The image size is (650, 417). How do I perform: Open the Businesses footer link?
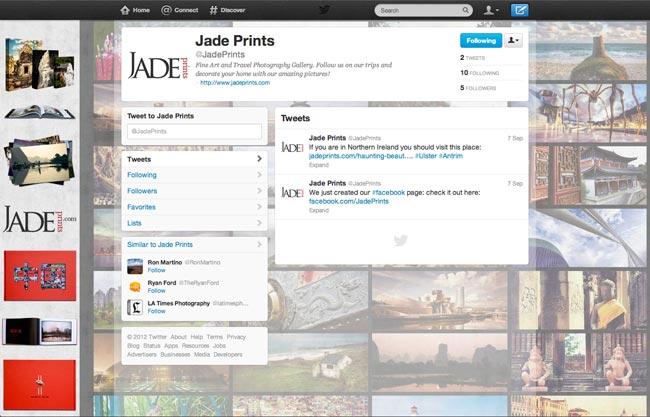pos(175,355)
